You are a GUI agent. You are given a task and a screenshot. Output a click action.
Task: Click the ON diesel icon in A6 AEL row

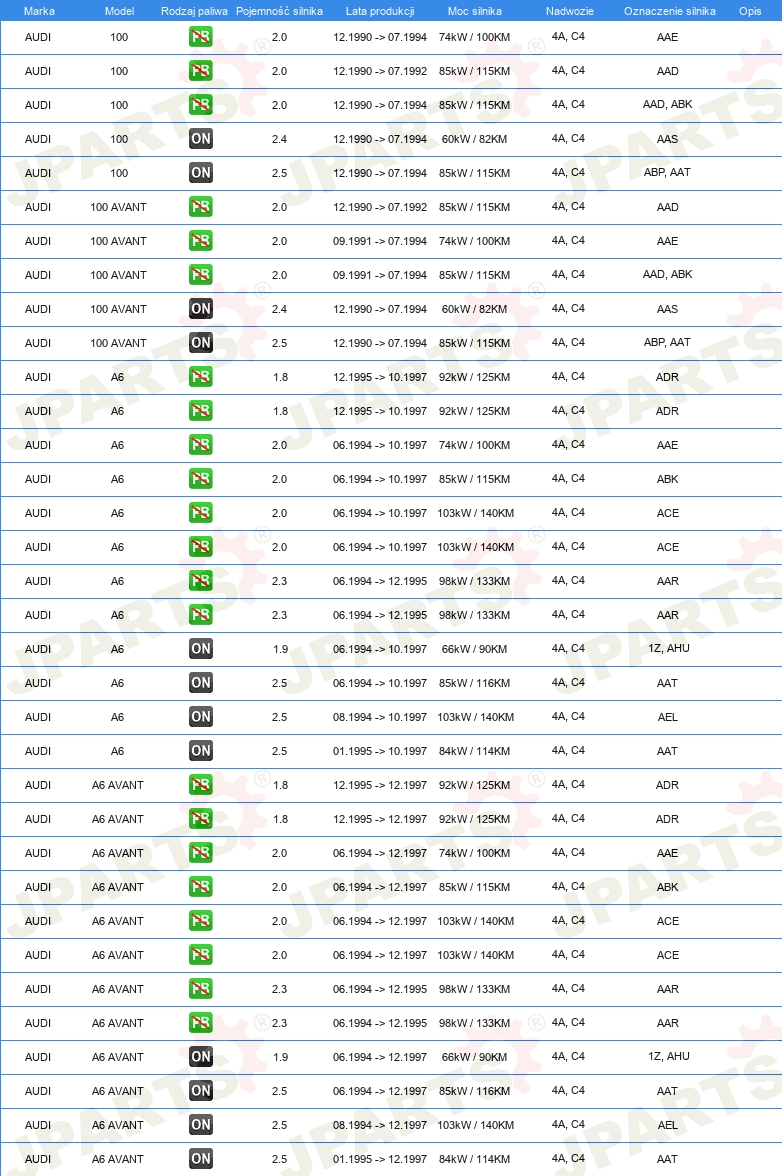(200, 717)
